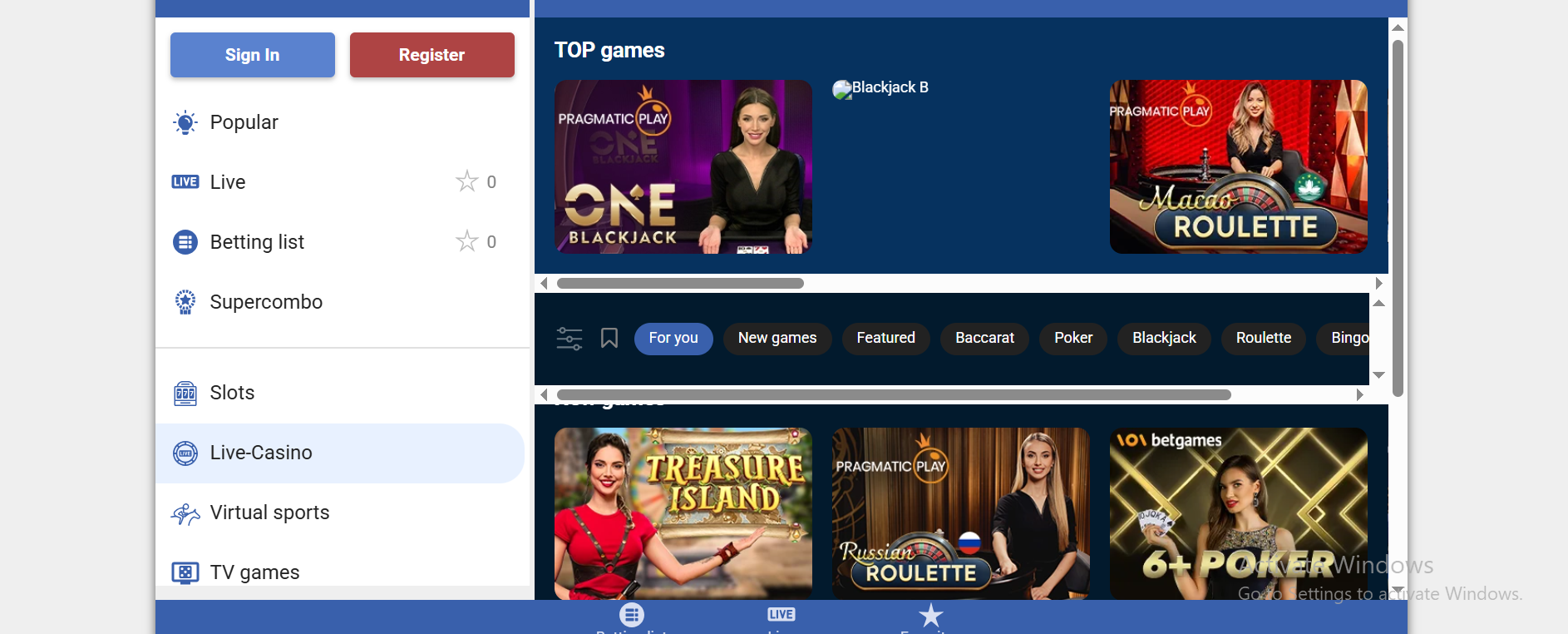The width and height of the screenshot is (1568, 634).
Task: Click the bookmark favorites icon
Action: pyautogui.click(x=609, y=338)
